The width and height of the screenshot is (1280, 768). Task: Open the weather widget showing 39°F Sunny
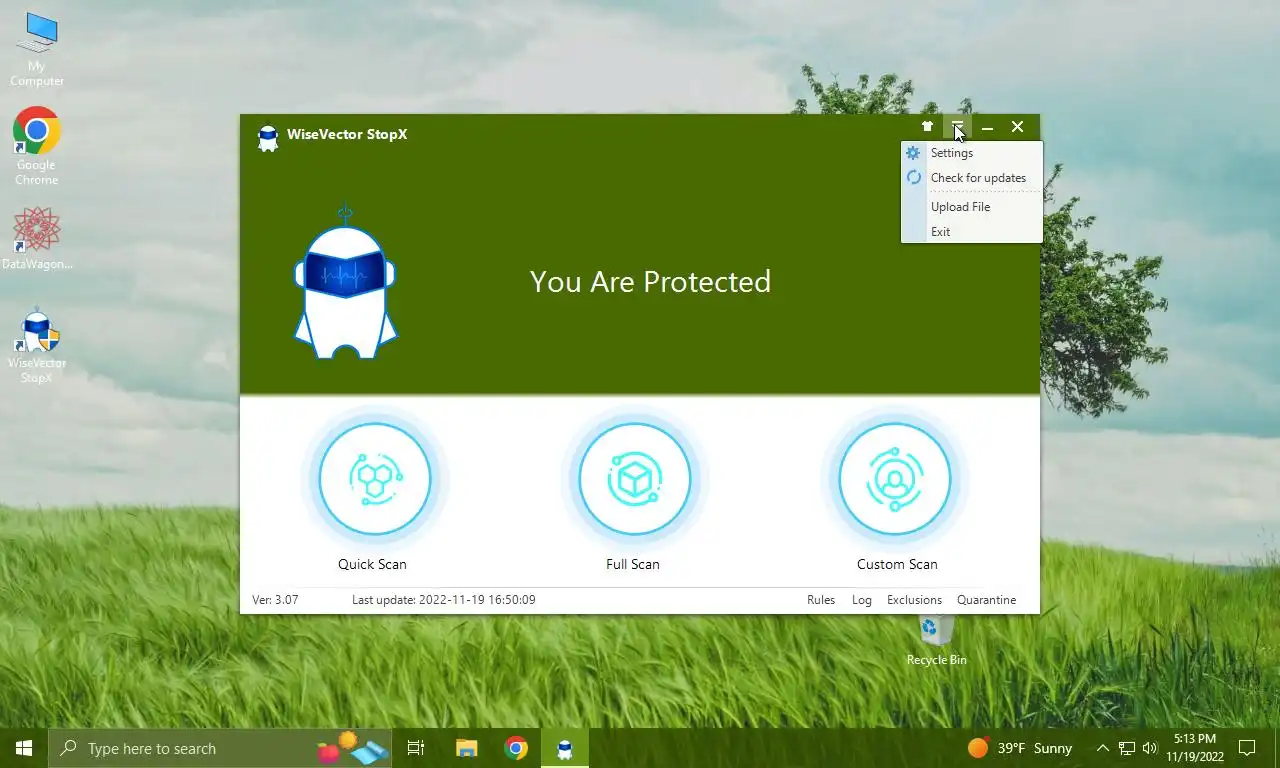tap(1020, 748)
